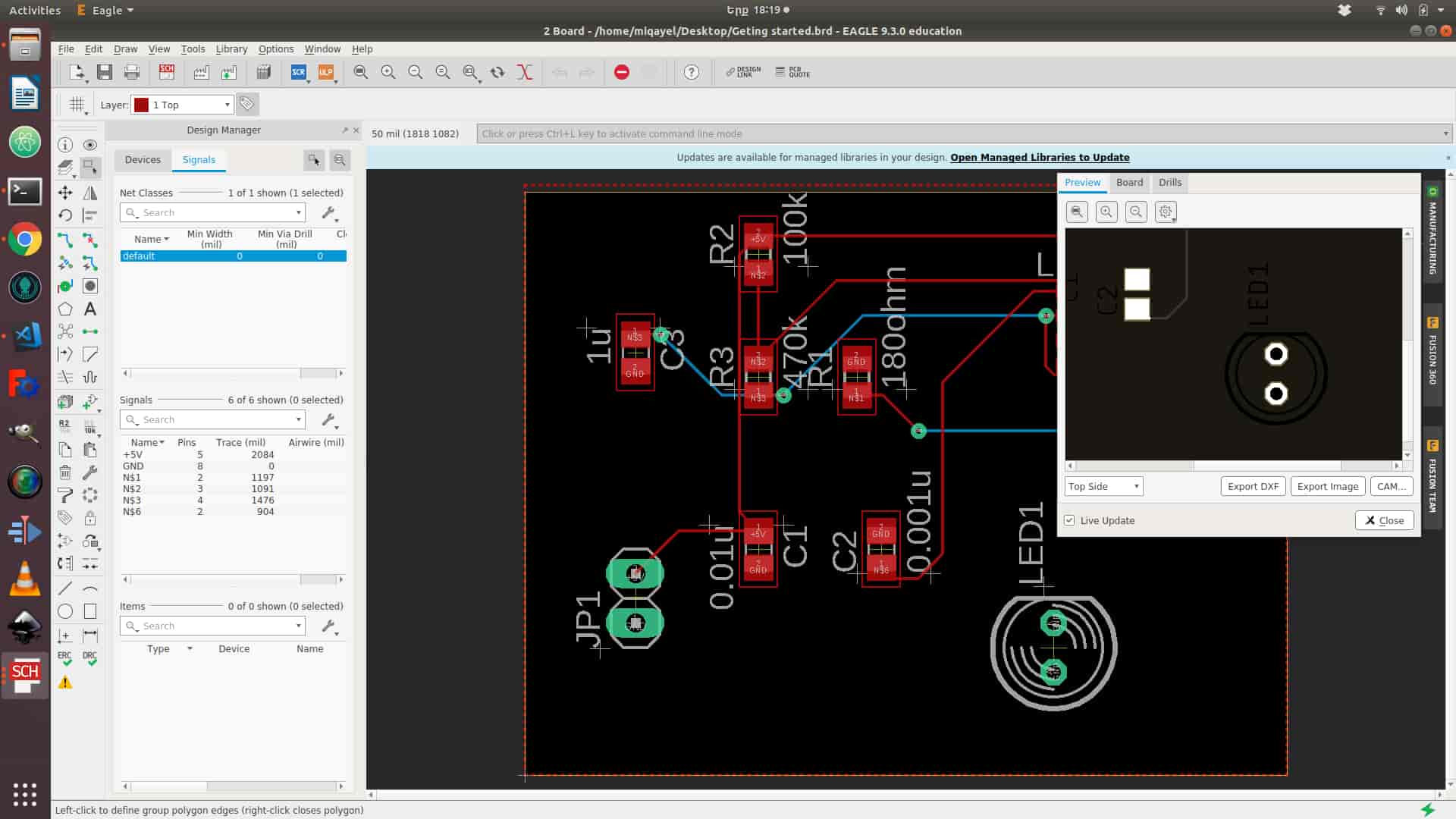Click the red layer color swatch

click(x=141, y=105)
